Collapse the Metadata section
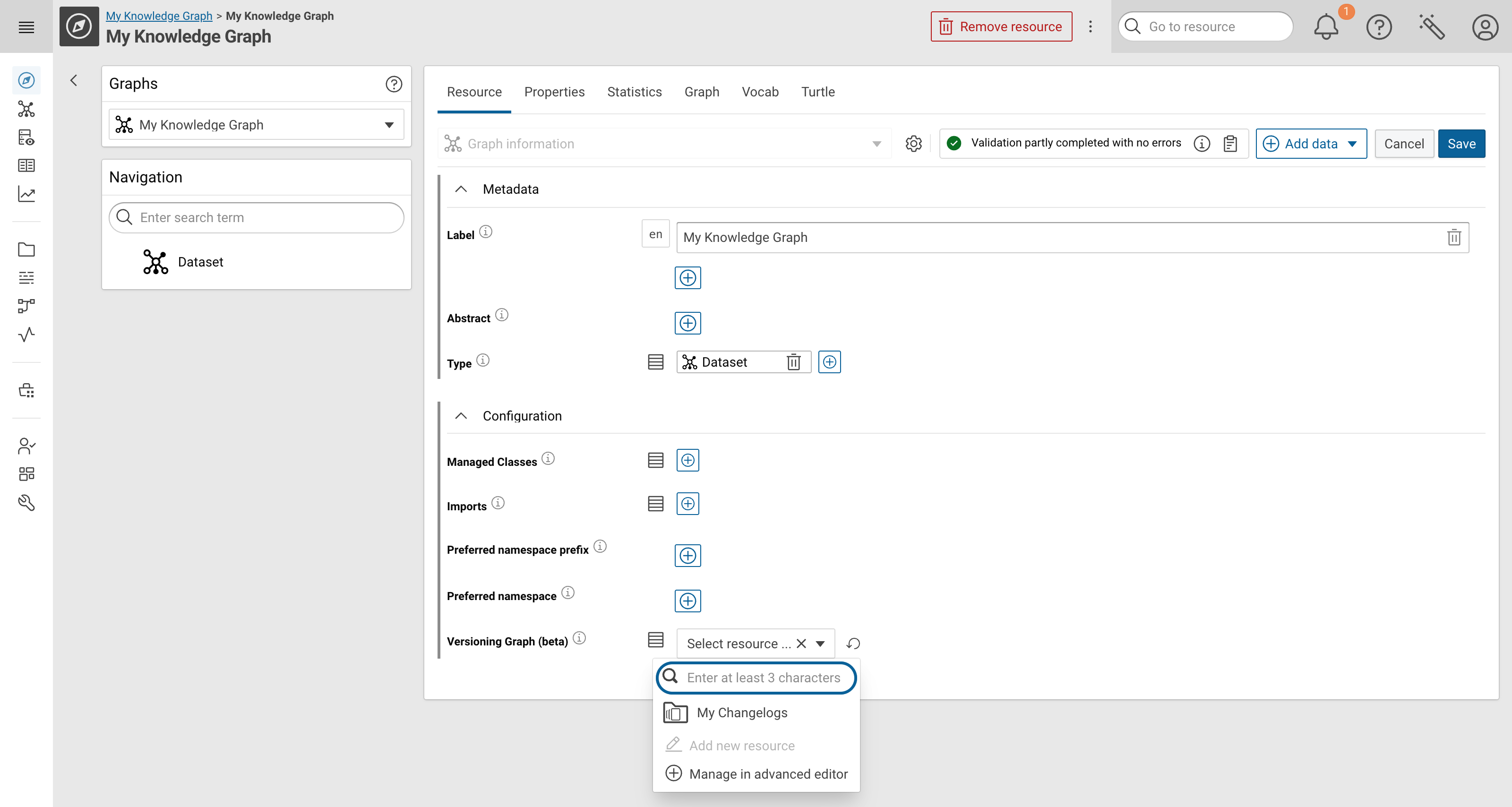This screenshot has height=807, width=1512. coord(461,189)
